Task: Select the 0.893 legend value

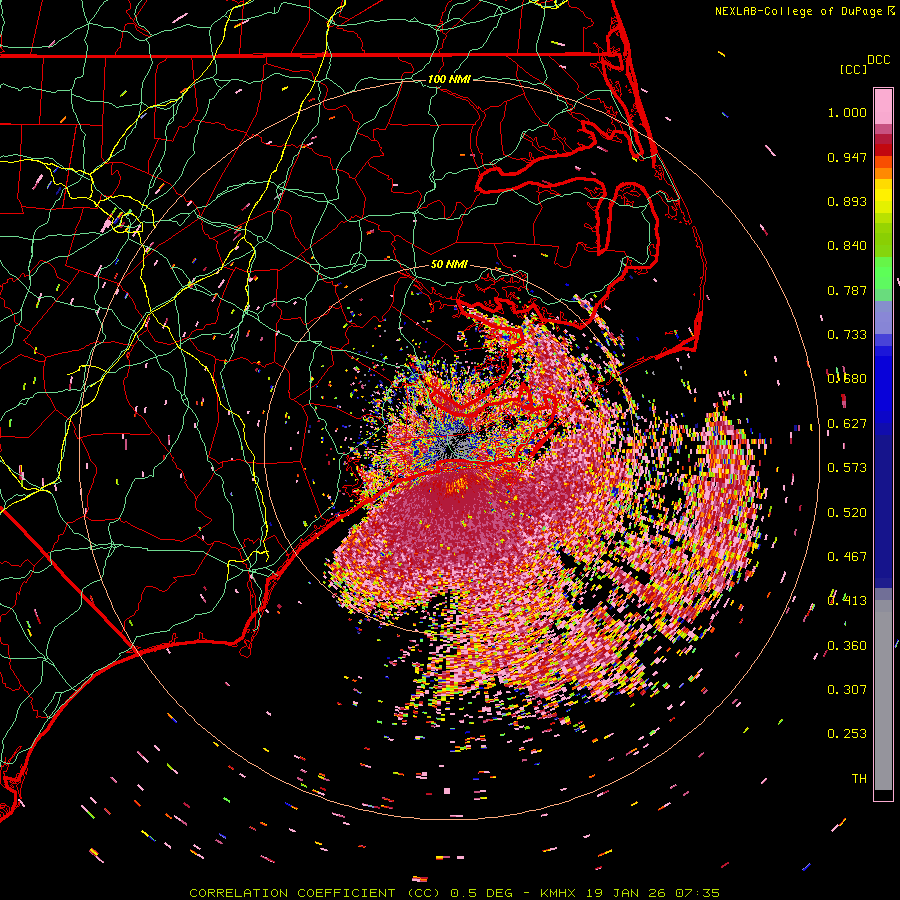Action: pos(847,201)
